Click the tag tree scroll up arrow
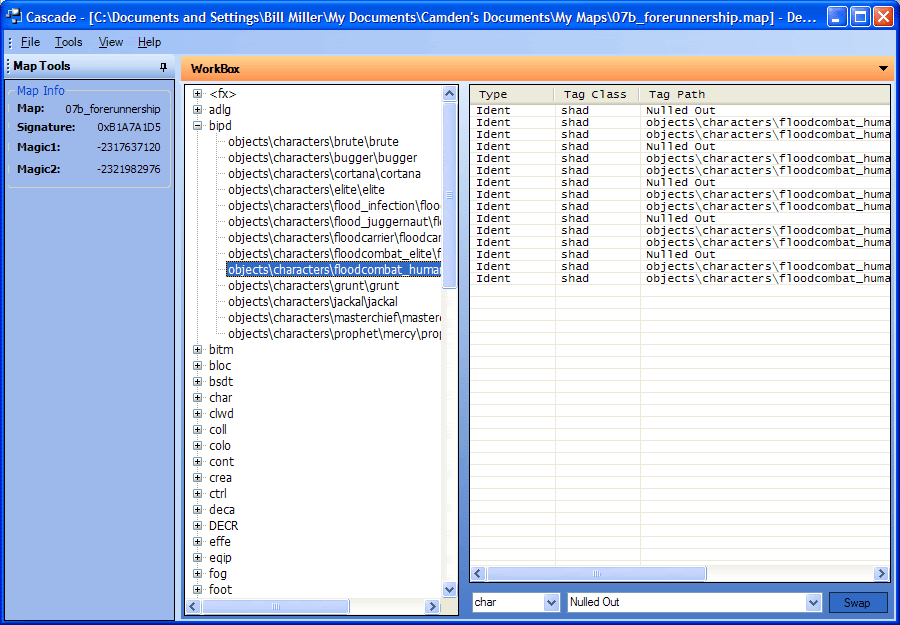Viewport: 900px width, 625px height. [449, 93]
